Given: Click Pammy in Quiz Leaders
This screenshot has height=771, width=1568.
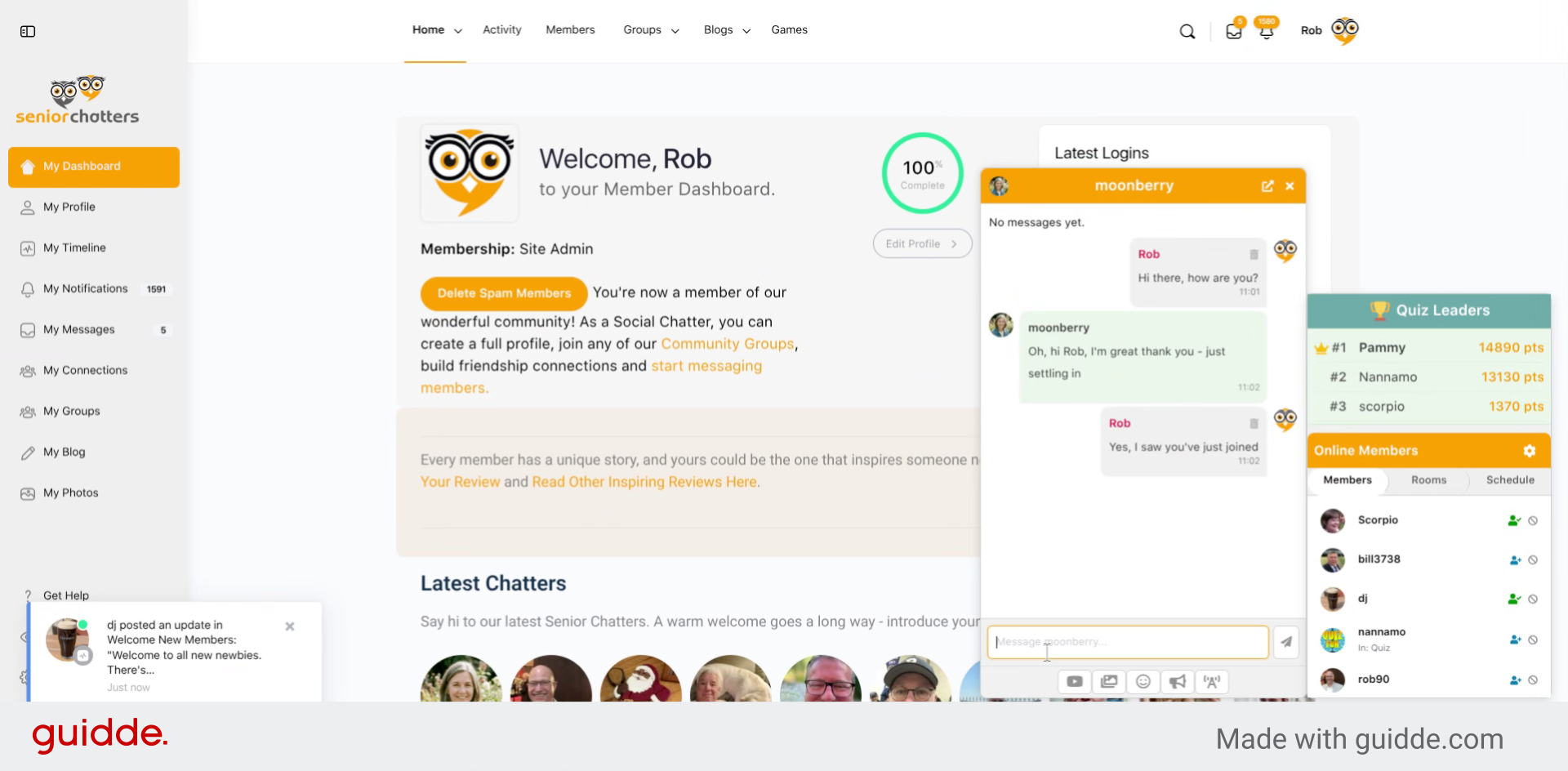Looking at the screenshot, I should (1382, 348).
